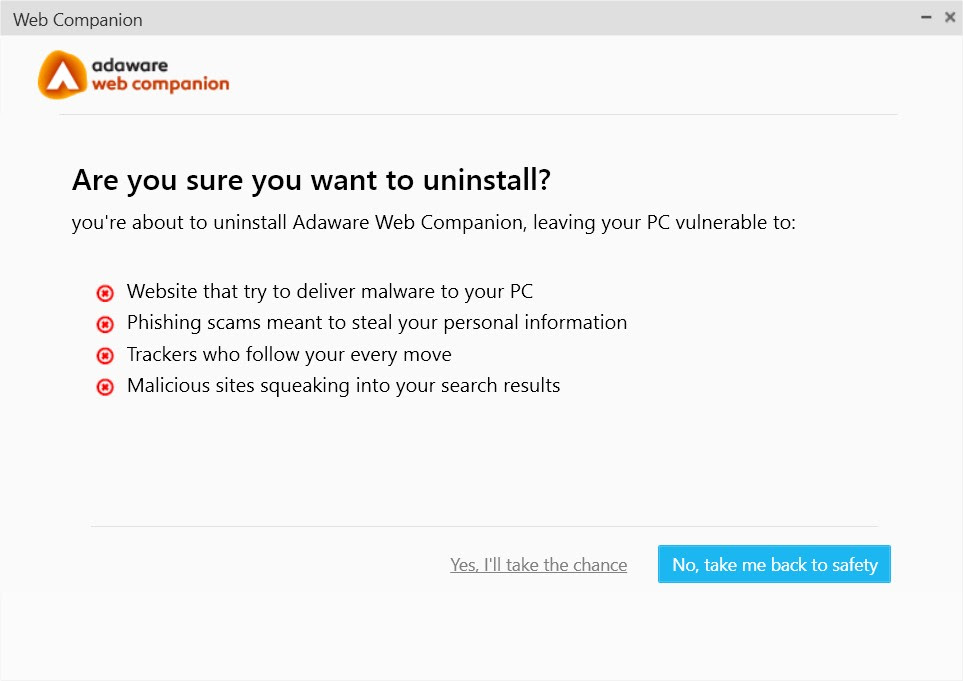The image size is (963, 681).
Task: Click the Adaware orange logo icon
Action: click(62, 75)
